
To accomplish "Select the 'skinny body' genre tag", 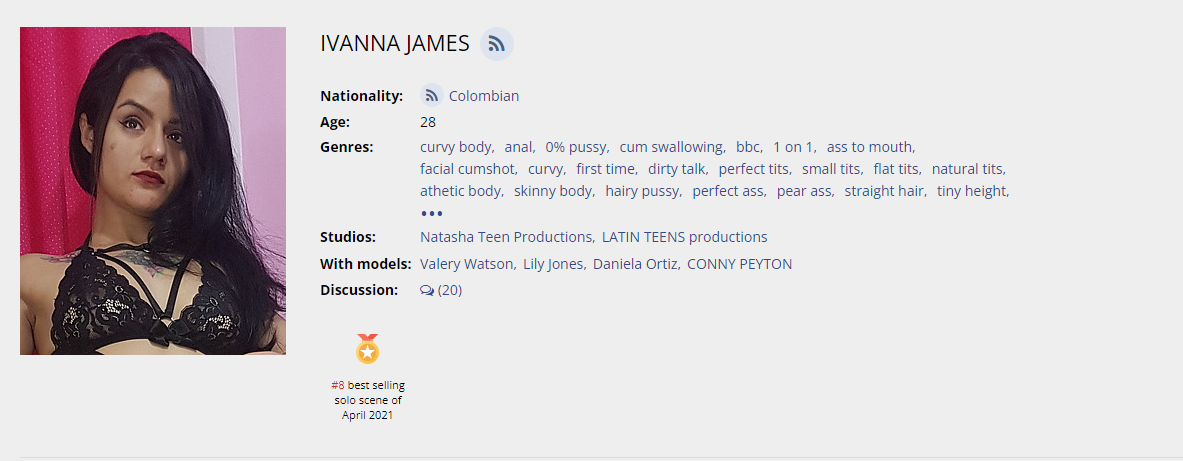I will pyautogui.click(x=553, y=191).
